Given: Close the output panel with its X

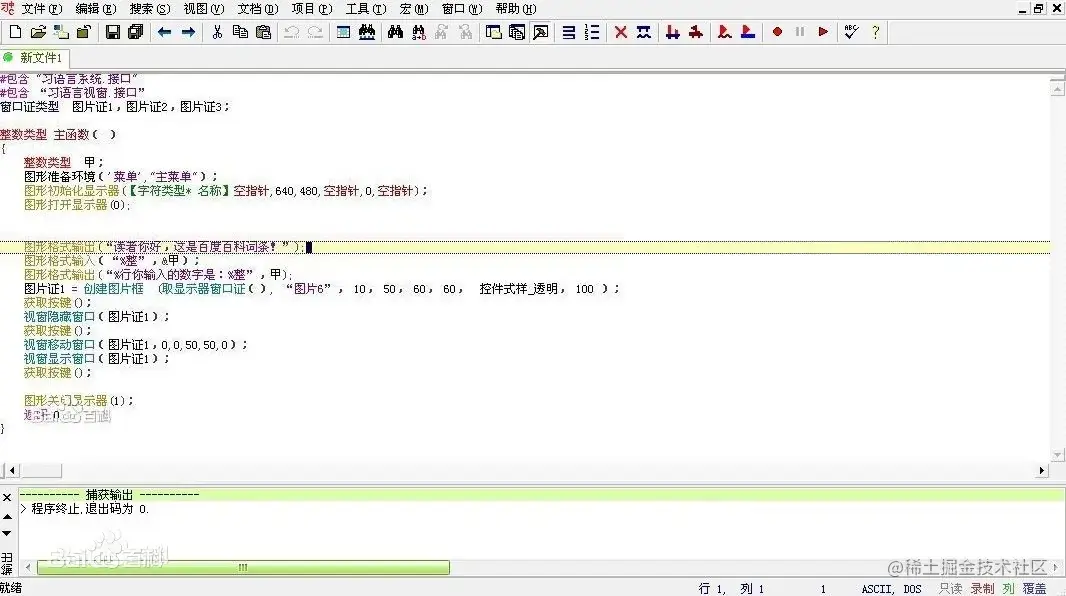Looking at the screenshot, I should (7, 497).
